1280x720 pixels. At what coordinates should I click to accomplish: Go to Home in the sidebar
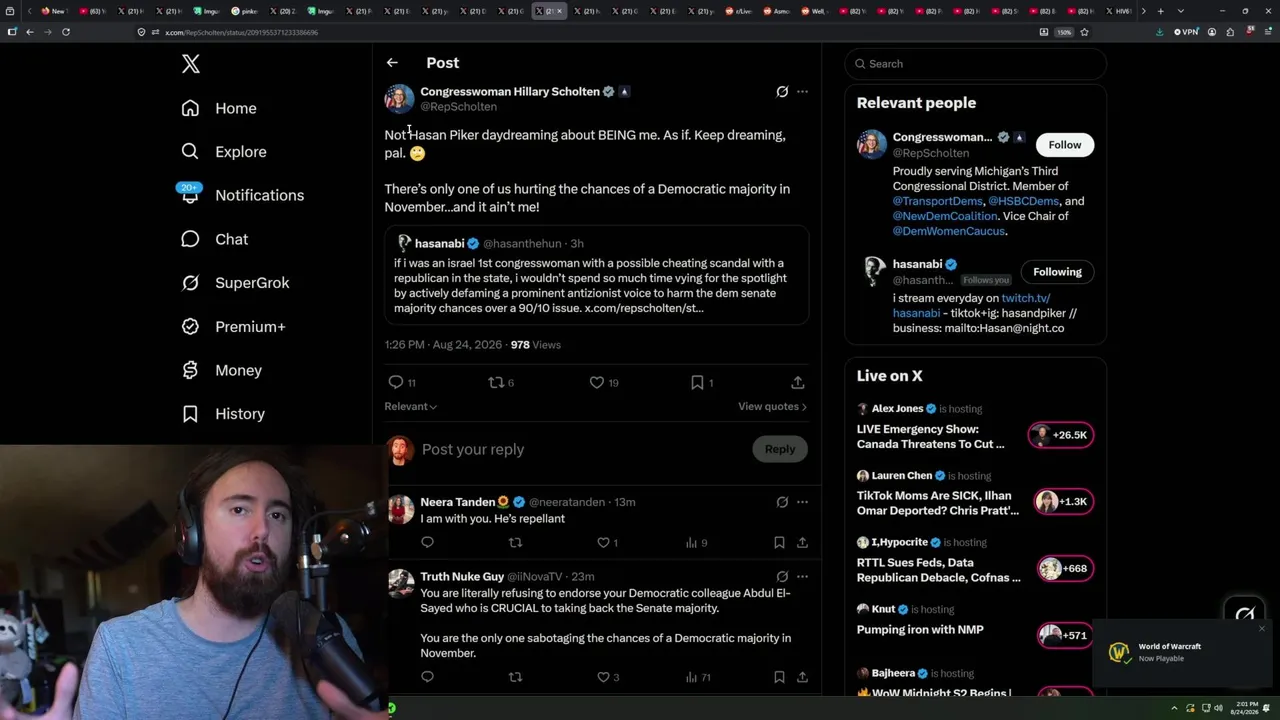219,108
